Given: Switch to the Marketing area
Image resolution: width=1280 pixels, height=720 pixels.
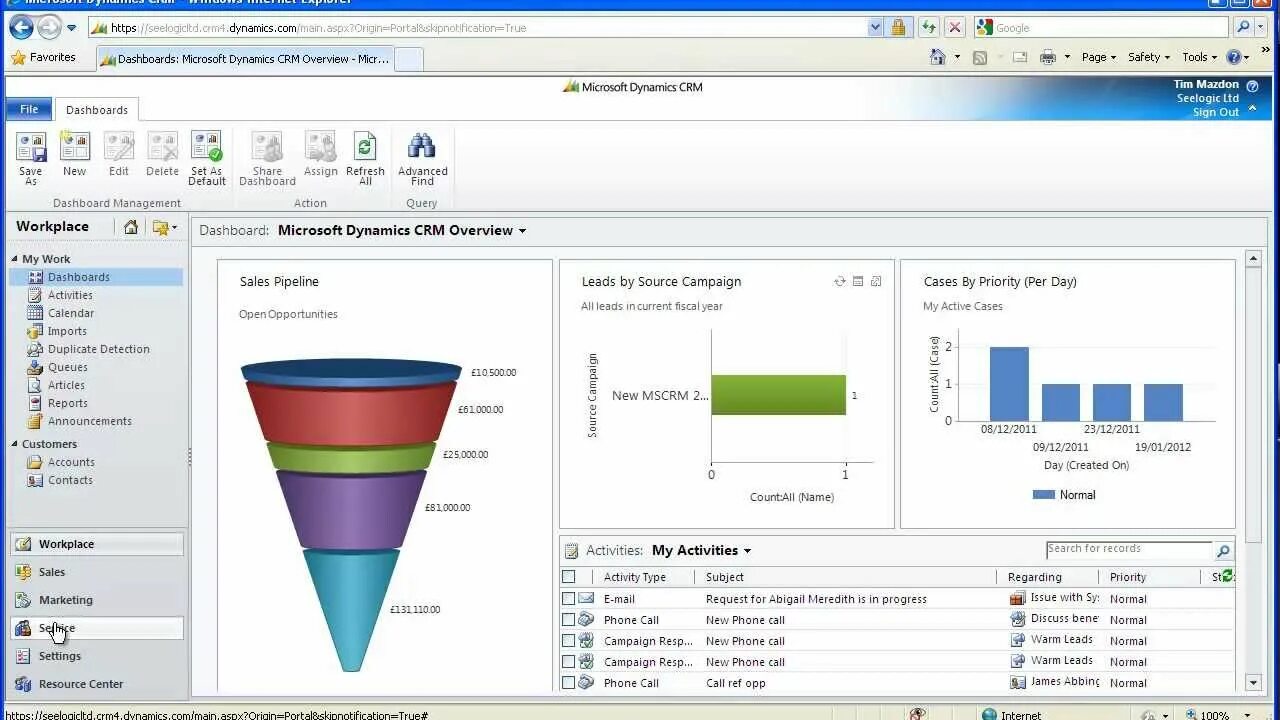Looking at the screenshot, I should point(97,600).
